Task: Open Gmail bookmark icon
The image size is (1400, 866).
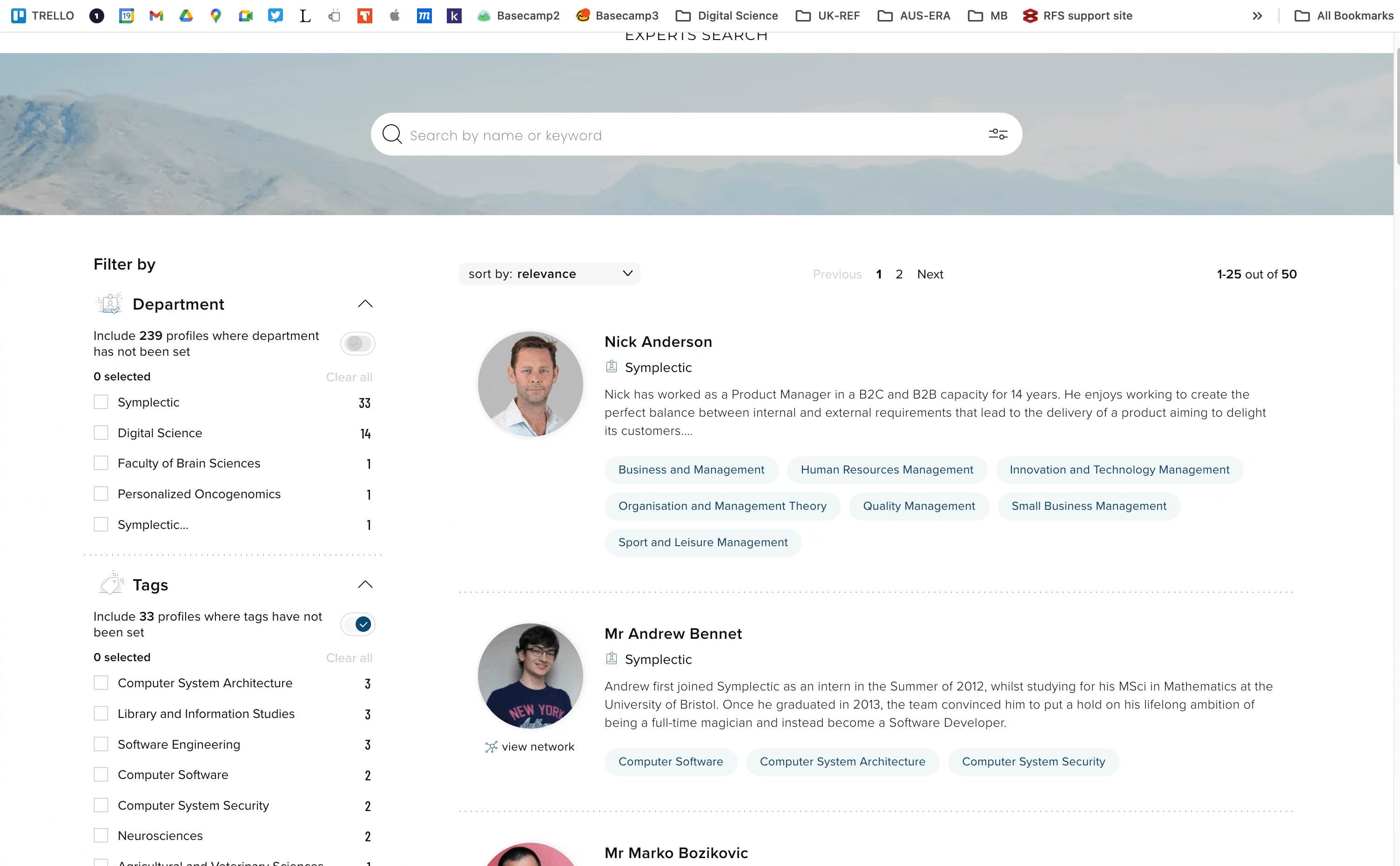Action: pyautogui.click(x=156, y=15)
